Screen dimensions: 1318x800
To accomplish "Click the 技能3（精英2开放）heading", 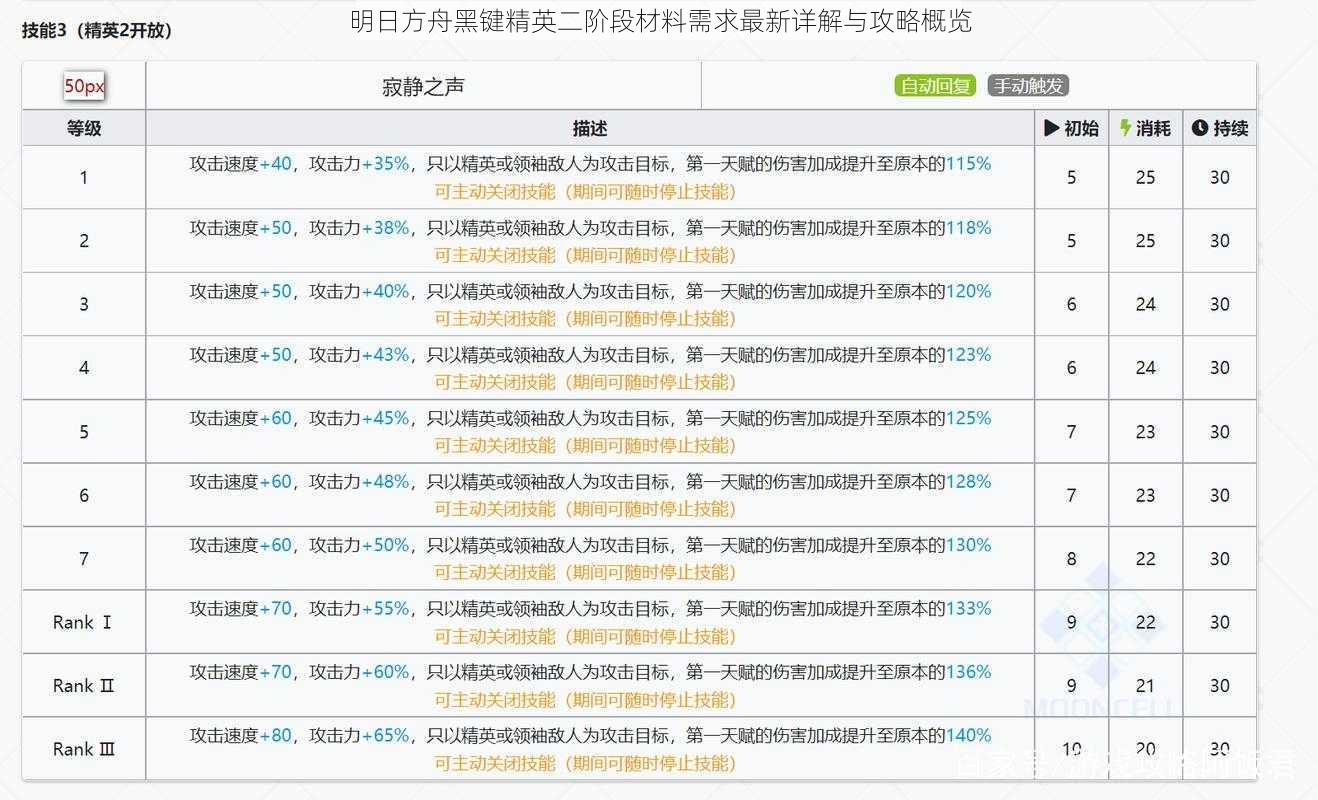I will 97,30.
